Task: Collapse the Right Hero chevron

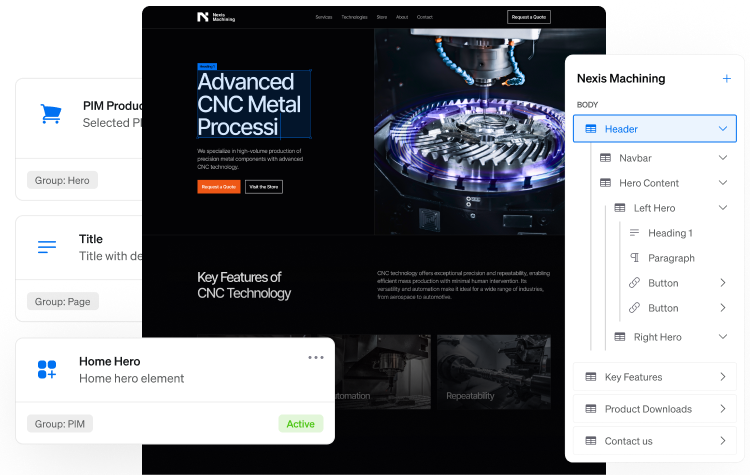Action: point(723,336)
